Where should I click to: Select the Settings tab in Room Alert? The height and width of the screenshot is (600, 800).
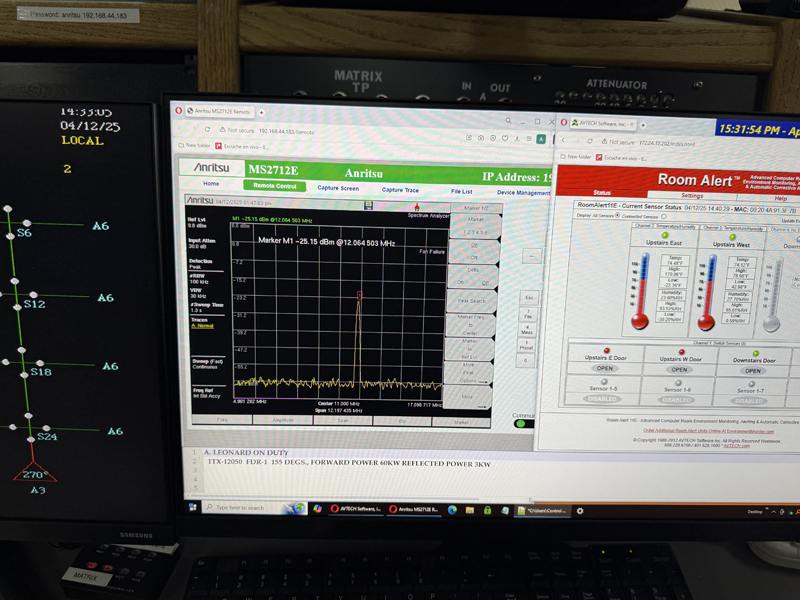692,195
